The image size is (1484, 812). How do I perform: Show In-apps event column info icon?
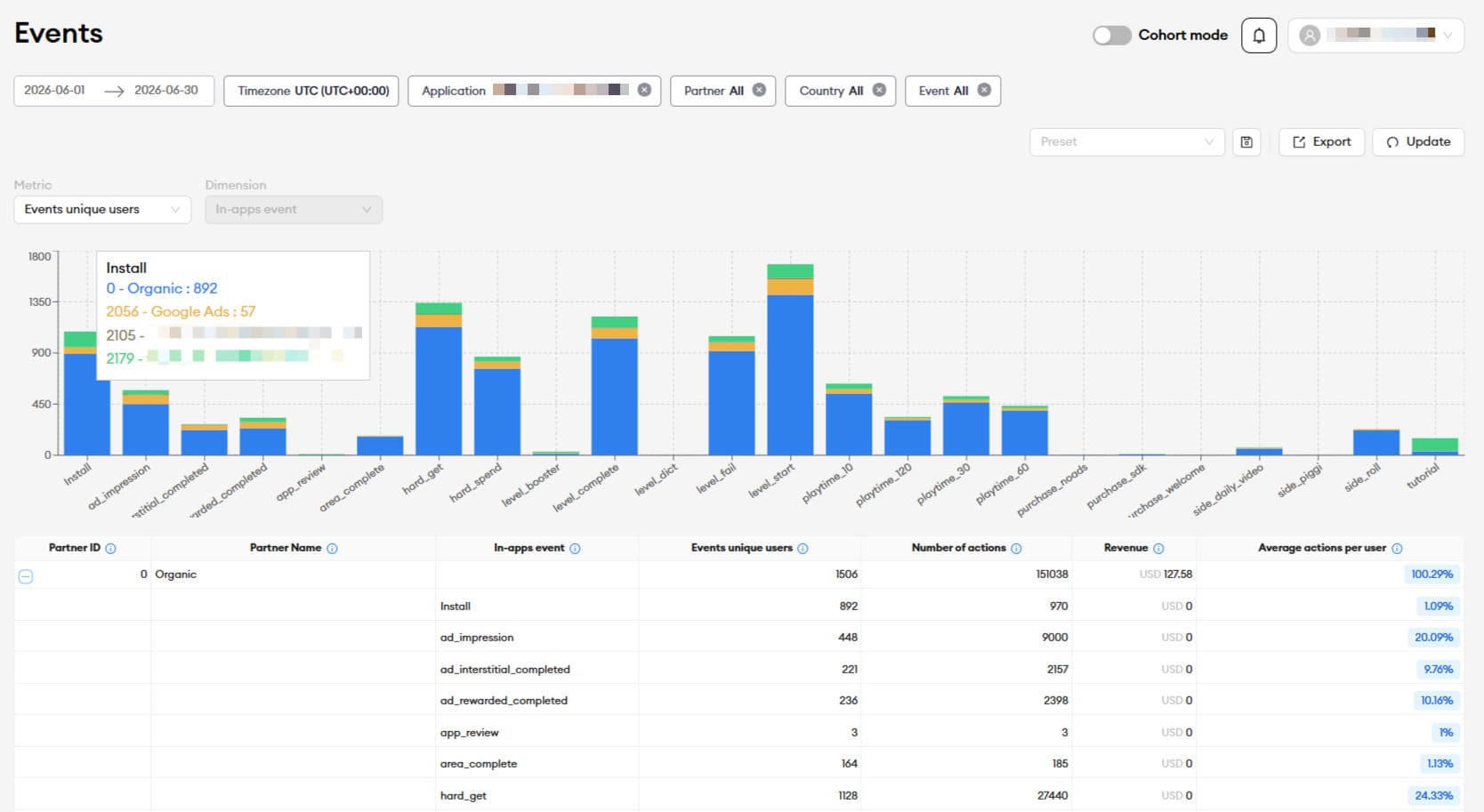575,549
